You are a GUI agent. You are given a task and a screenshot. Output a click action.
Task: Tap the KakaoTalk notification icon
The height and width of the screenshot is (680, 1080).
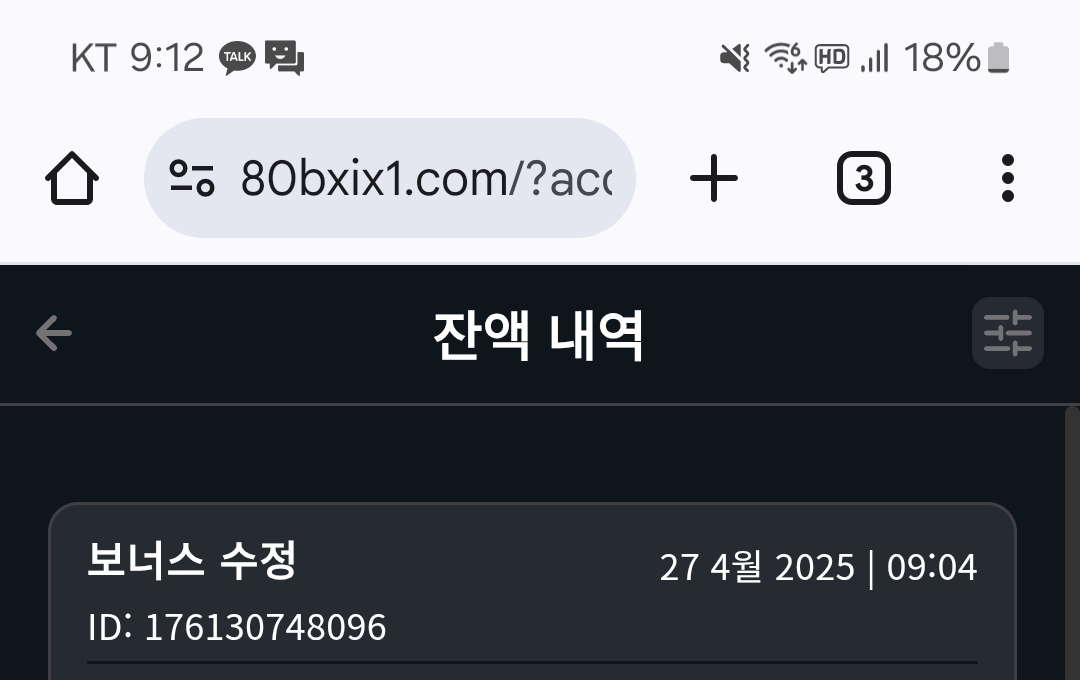238,58
